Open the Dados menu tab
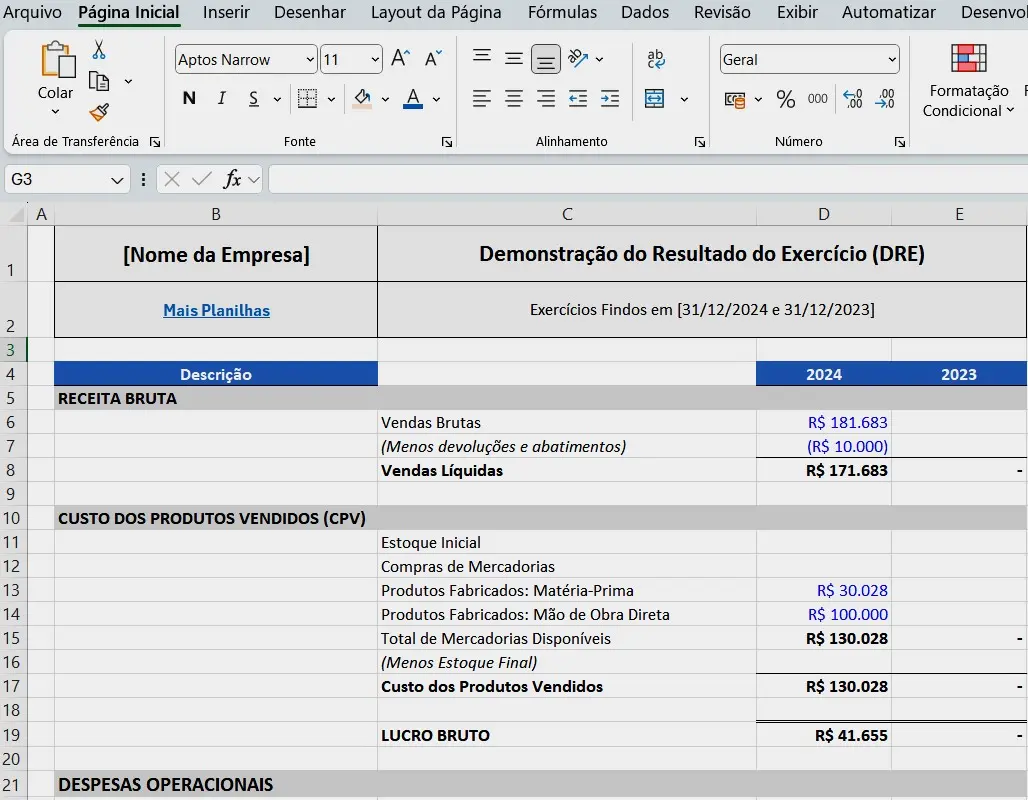The height and width of the screenshot is (800, 1028). point(644,13)
